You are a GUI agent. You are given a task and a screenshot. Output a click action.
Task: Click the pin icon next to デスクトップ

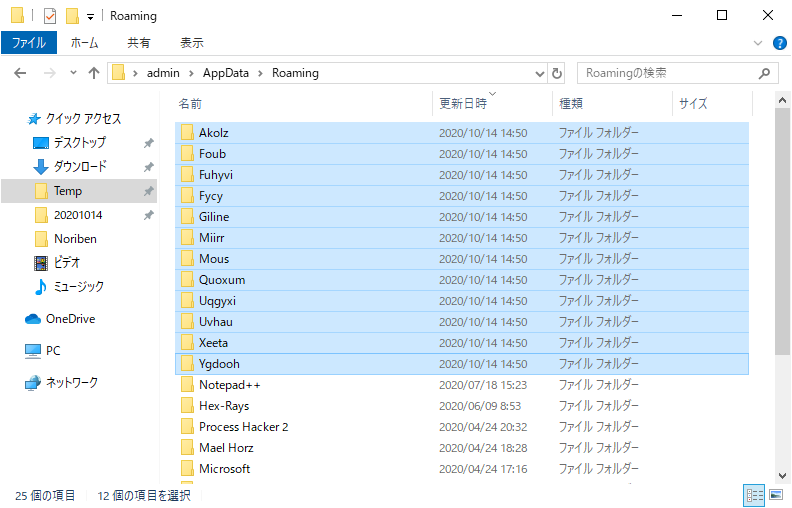click(x=148, y=143)
